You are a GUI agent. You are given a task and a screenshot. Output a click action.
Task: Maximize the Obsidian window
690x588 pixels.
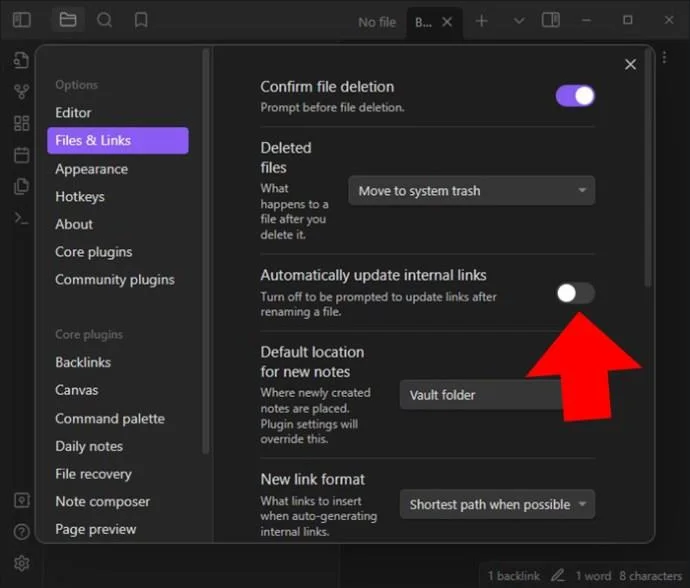tap(628, 20)
